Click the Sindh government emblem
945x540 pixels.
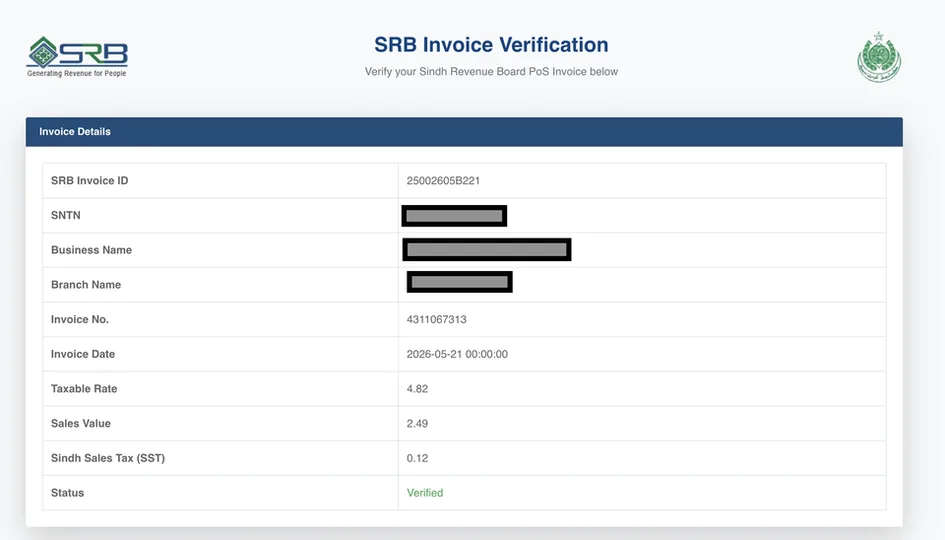(879, 57)
